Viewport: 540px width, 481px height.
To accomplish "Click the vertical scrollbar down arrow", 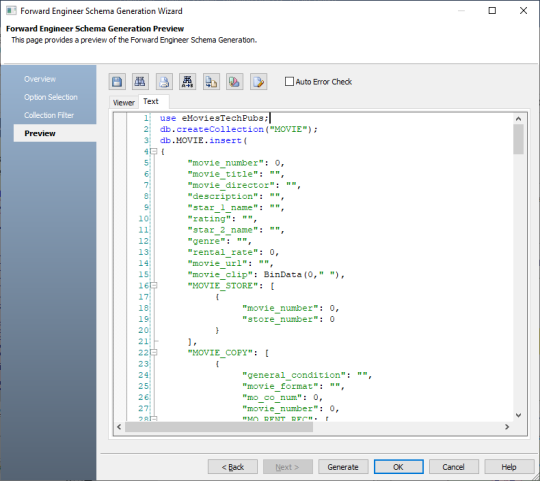I will pyautogui.click(x=518, y=415).
